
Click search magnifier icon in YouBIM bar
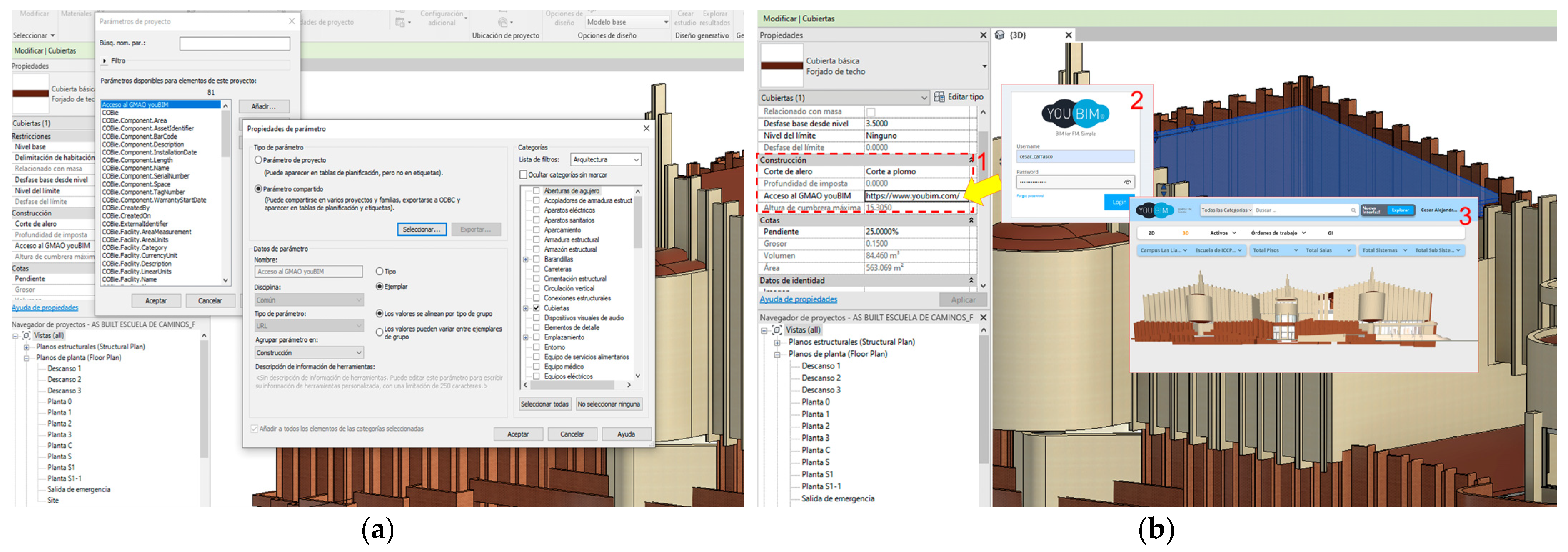pyautogui.click(x=1353, y=210)
